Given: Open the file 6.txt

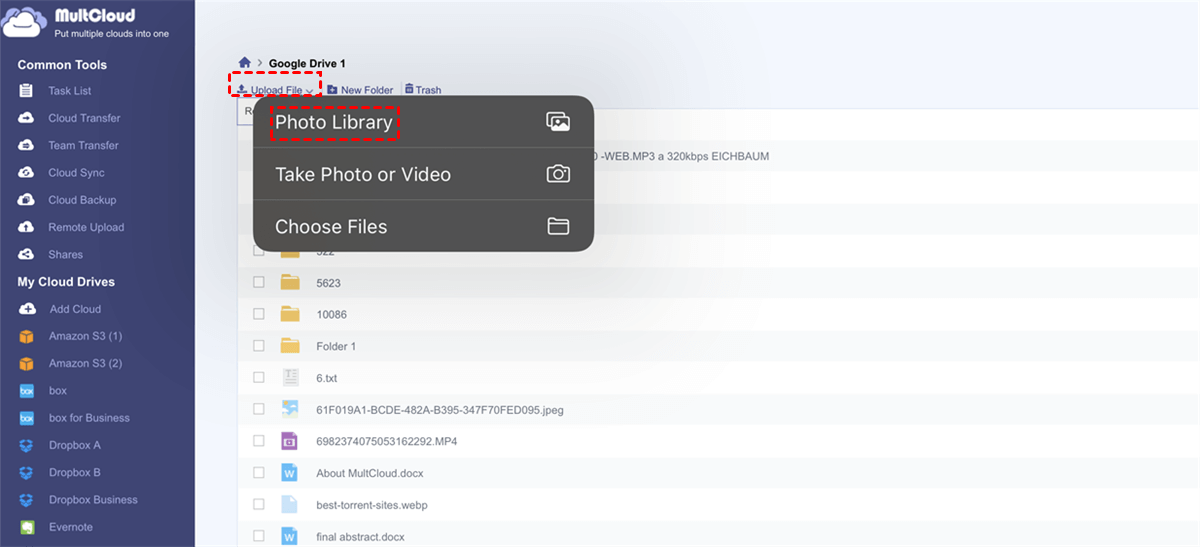Looking at the screenshot, I should point(328,378).
